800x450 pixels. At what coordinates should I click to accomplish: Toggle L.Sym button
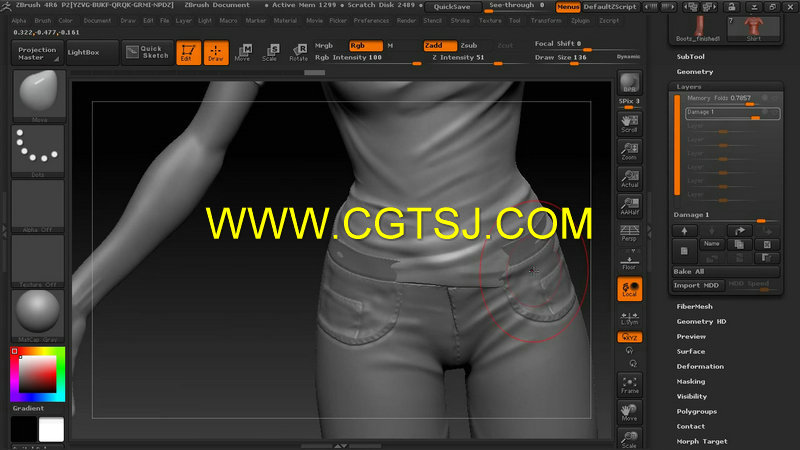tap(630, 317)
